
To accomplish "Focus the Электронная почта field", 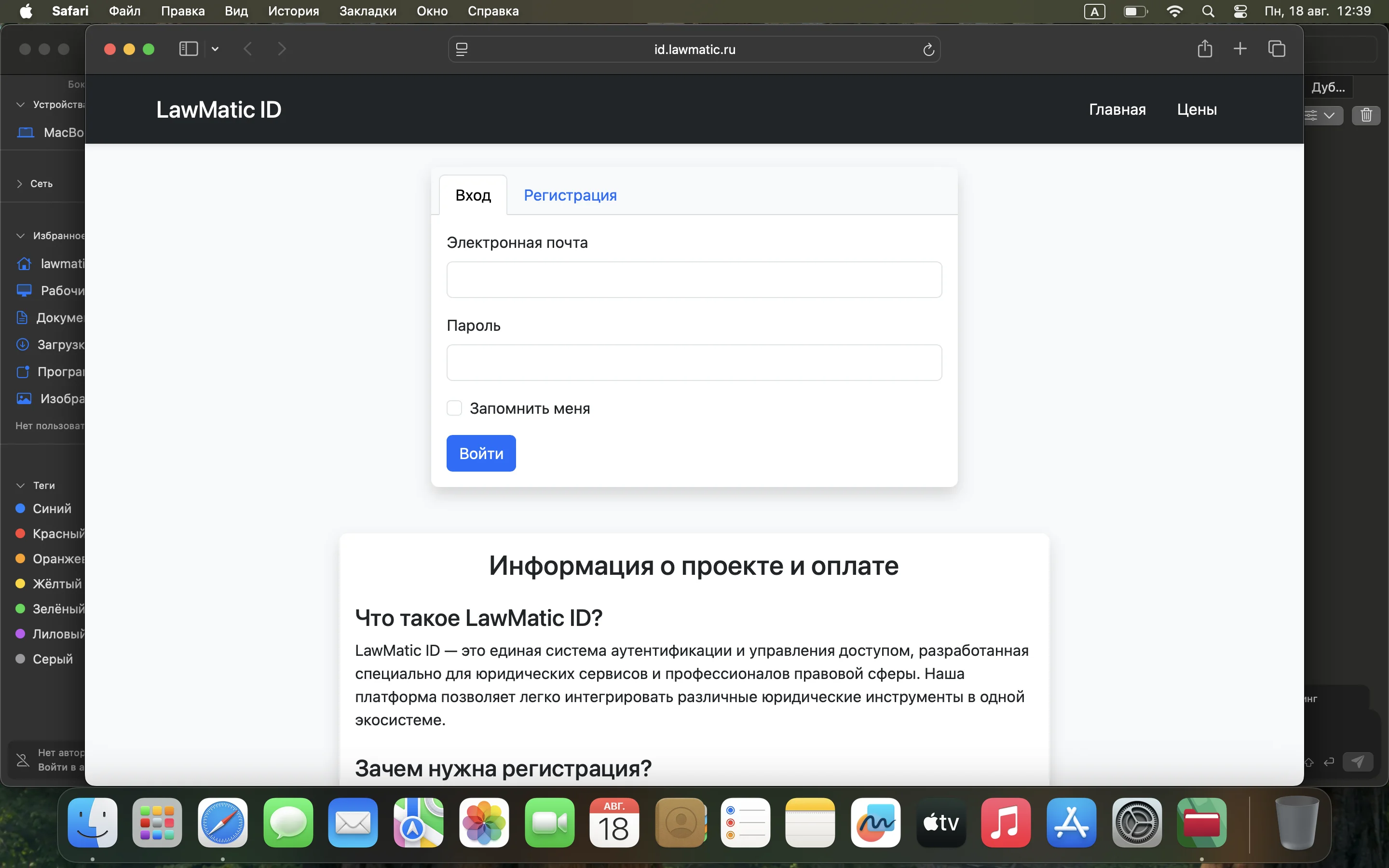I will click(694, 280).
